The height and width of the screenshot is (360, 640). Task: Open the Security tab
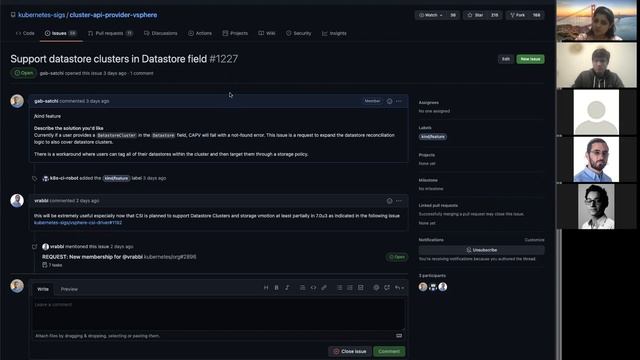[x=298, y=33]
